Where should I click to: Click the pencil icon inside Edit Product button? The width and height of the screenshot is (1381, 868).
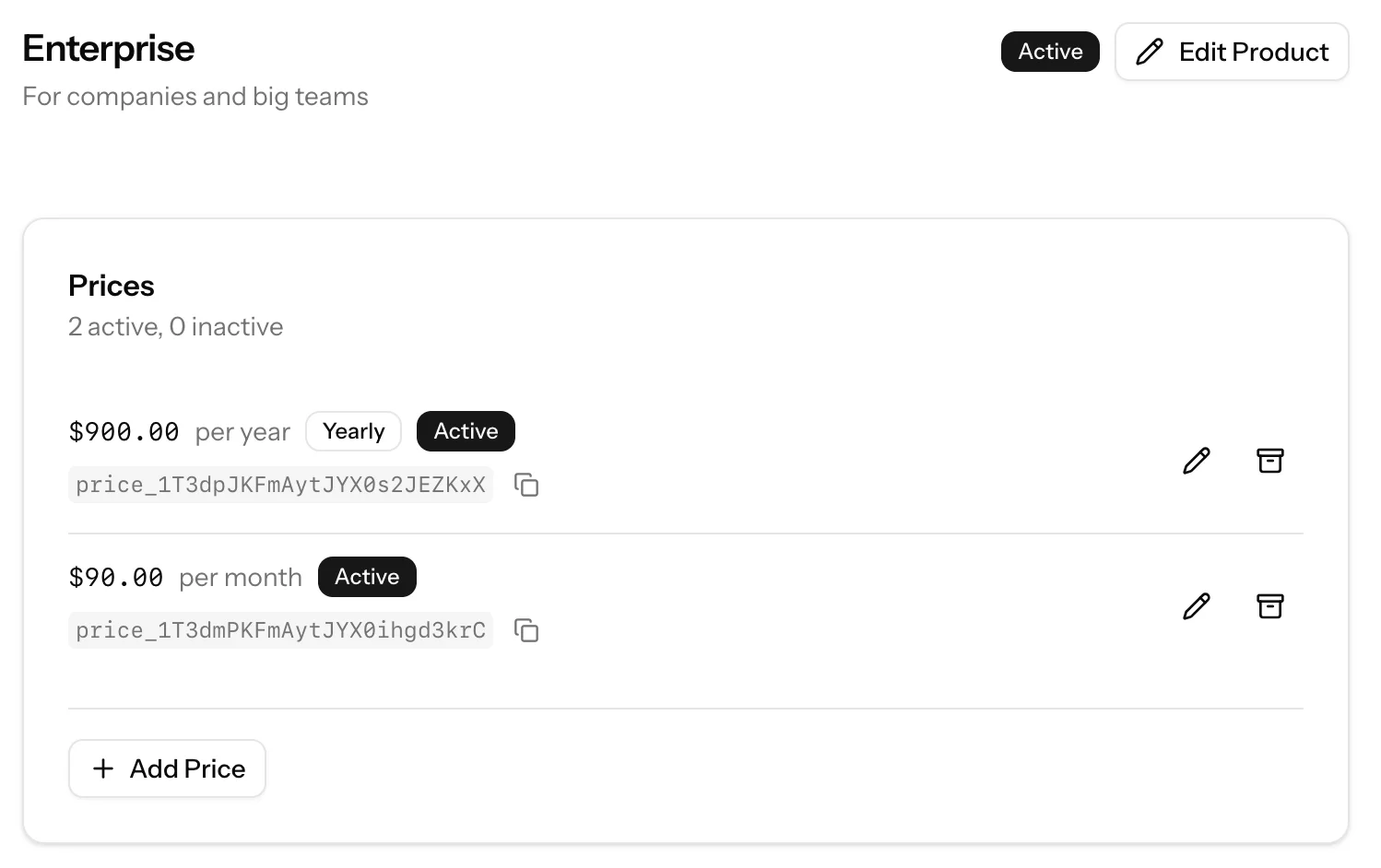pyautogui.click(x=1149, y=53)
